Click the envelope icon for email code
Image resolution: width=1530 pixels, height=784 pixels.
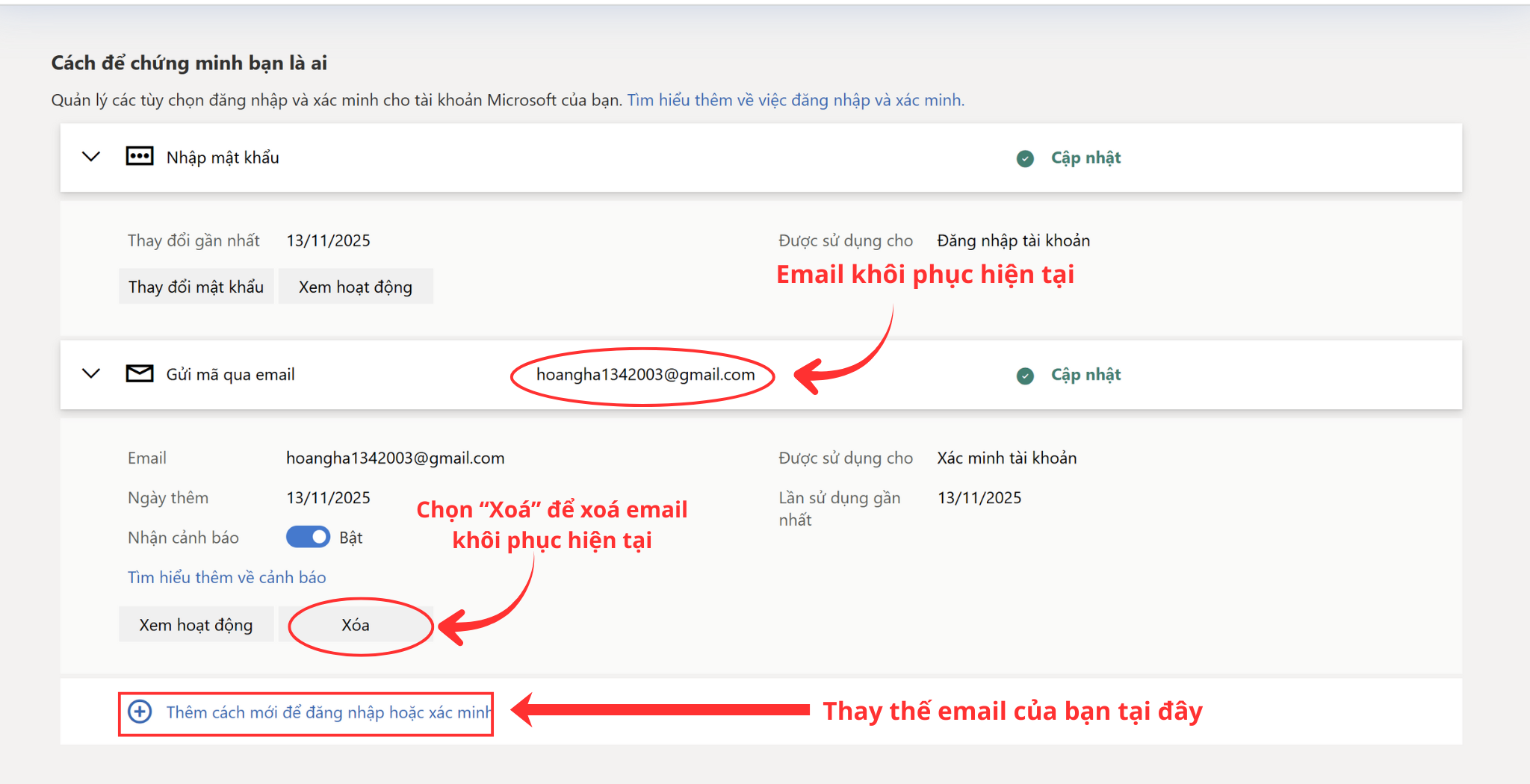(140, 373)
